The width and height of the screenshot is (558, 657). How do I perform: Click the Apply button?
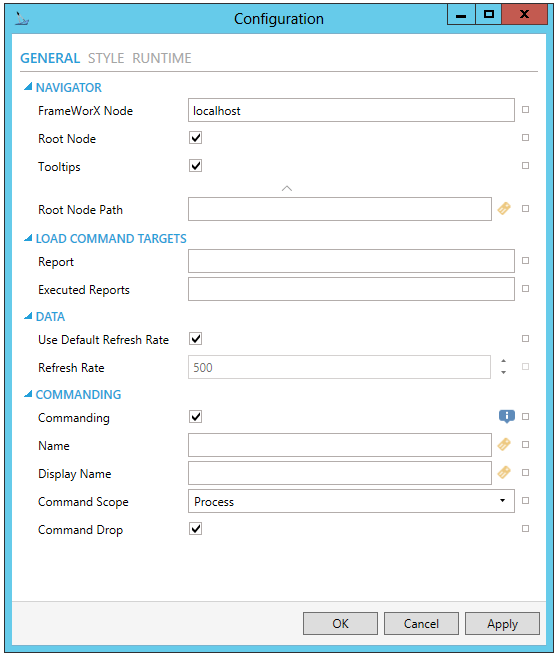coord(502,623)
